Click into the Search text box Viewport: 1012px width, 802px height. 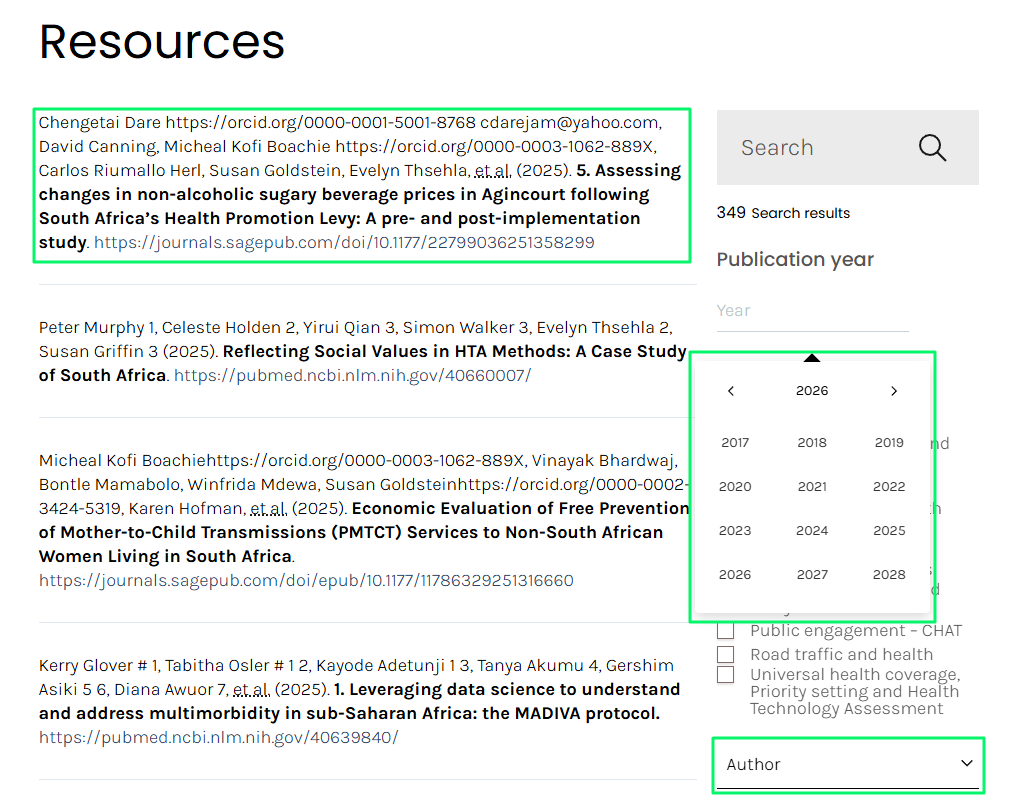815,148
